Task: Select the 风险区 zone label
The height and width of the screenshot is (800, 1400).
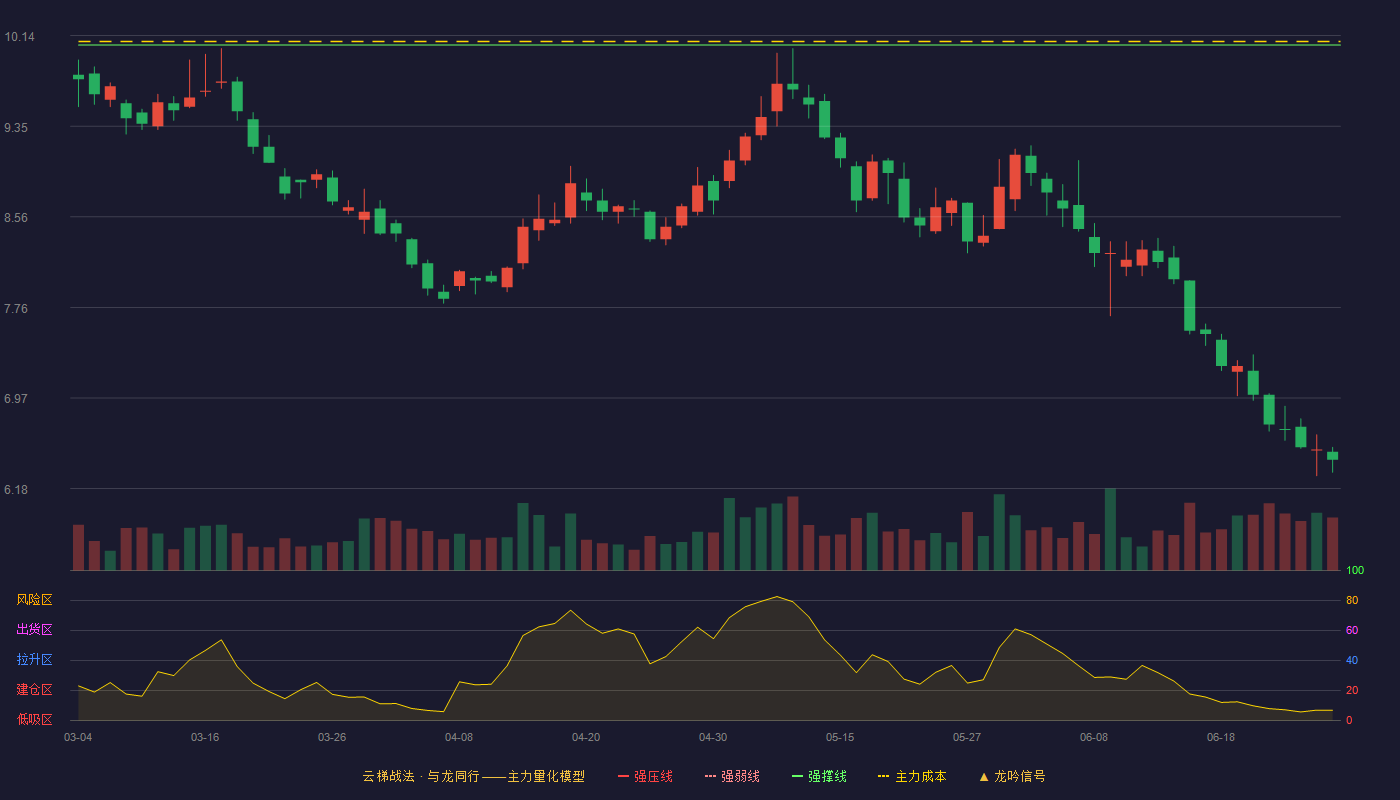Action: 34,600
